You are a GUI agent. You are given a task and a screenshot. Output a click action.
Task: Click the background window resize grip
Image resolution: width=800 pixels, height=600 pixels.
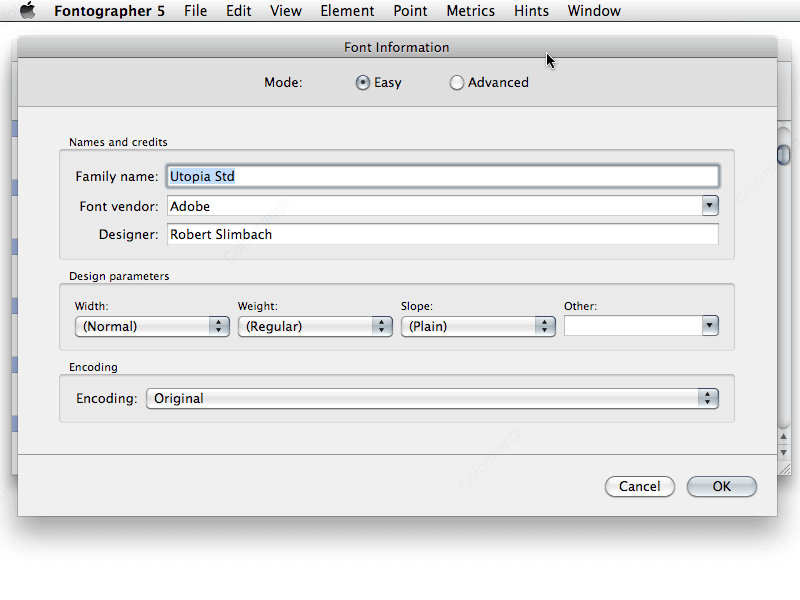pos(784,469)
